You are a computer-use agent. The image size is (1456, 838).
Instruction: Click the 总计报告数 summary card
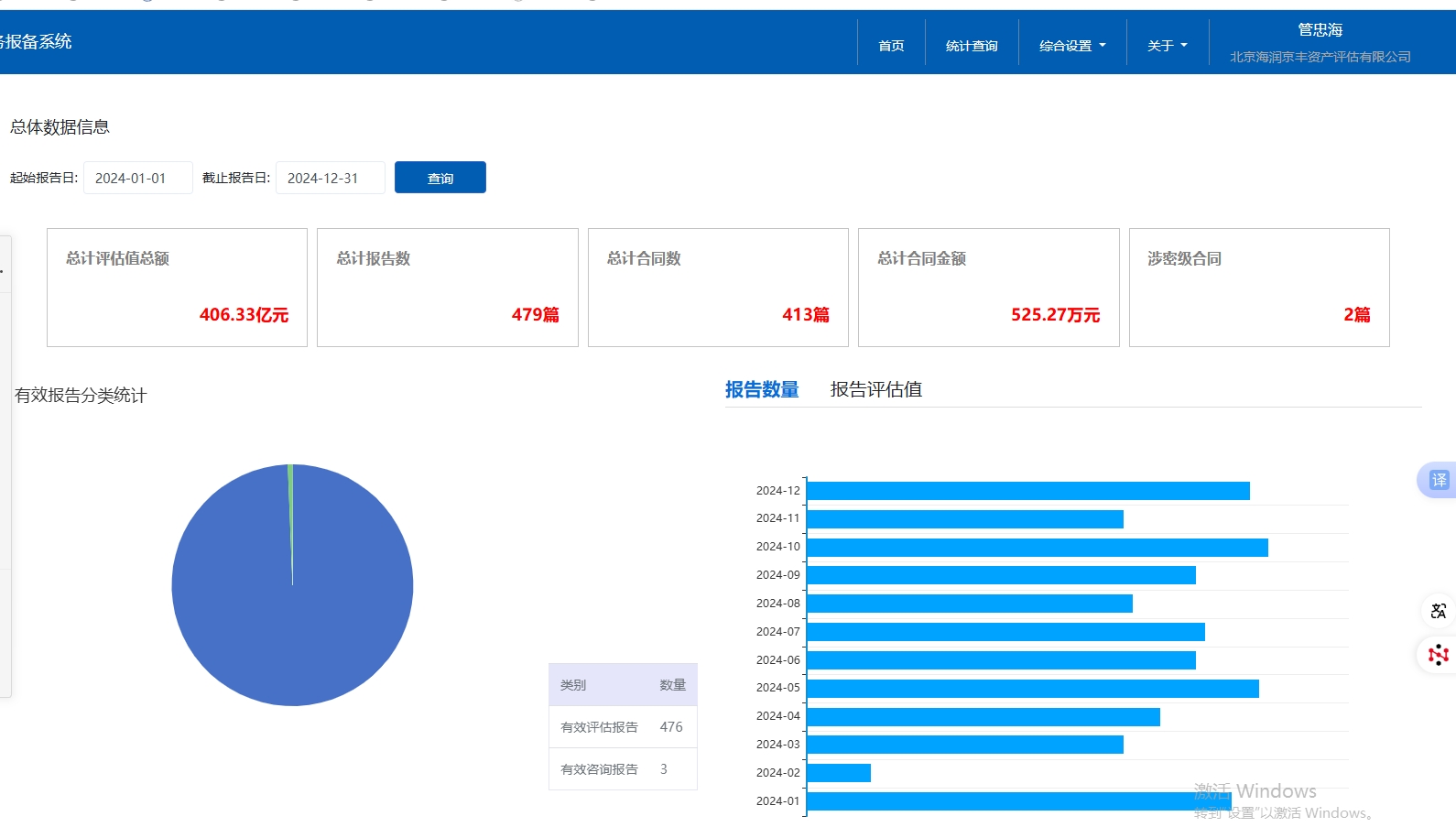(447, 288)
